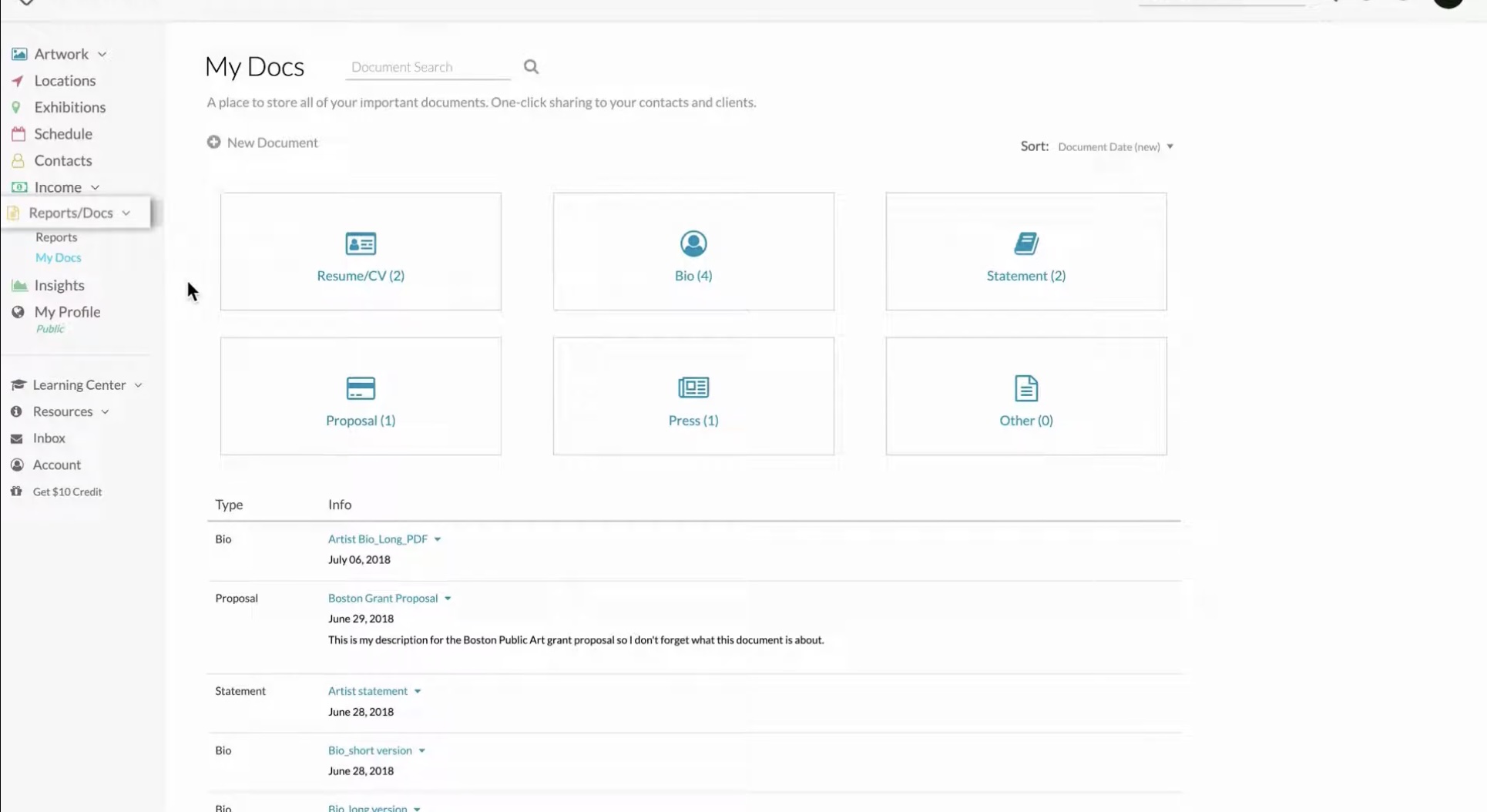Open My Profile in sidebar
1487x812 pixels.
point(67,312)
